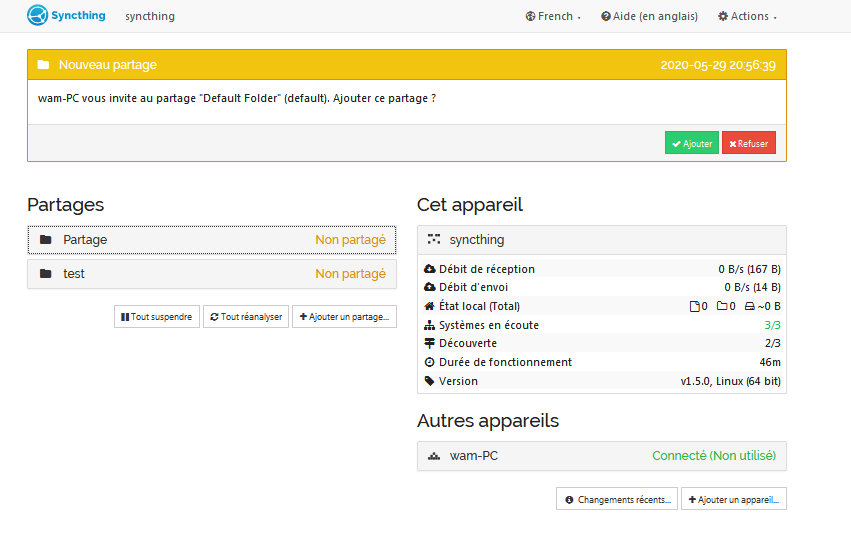Screen dimensions: 851x533
Task: Click Tout réanalyser to rescan all
Action: point(245,317)
